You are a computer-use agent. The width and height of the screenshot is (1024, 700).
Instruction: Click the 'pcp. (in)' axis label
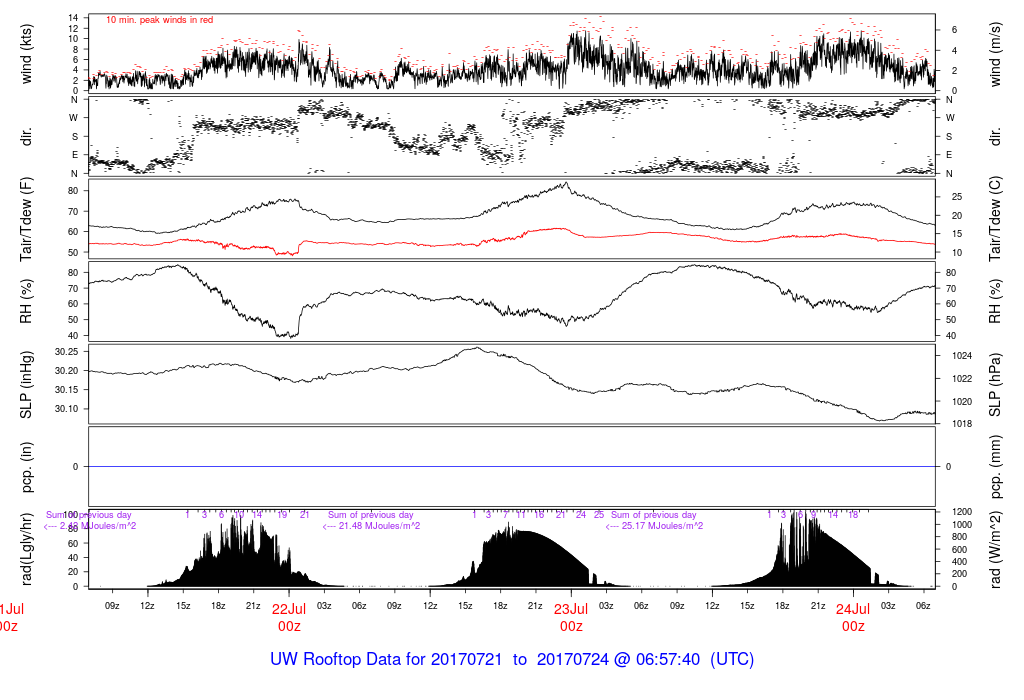(26, 467)
